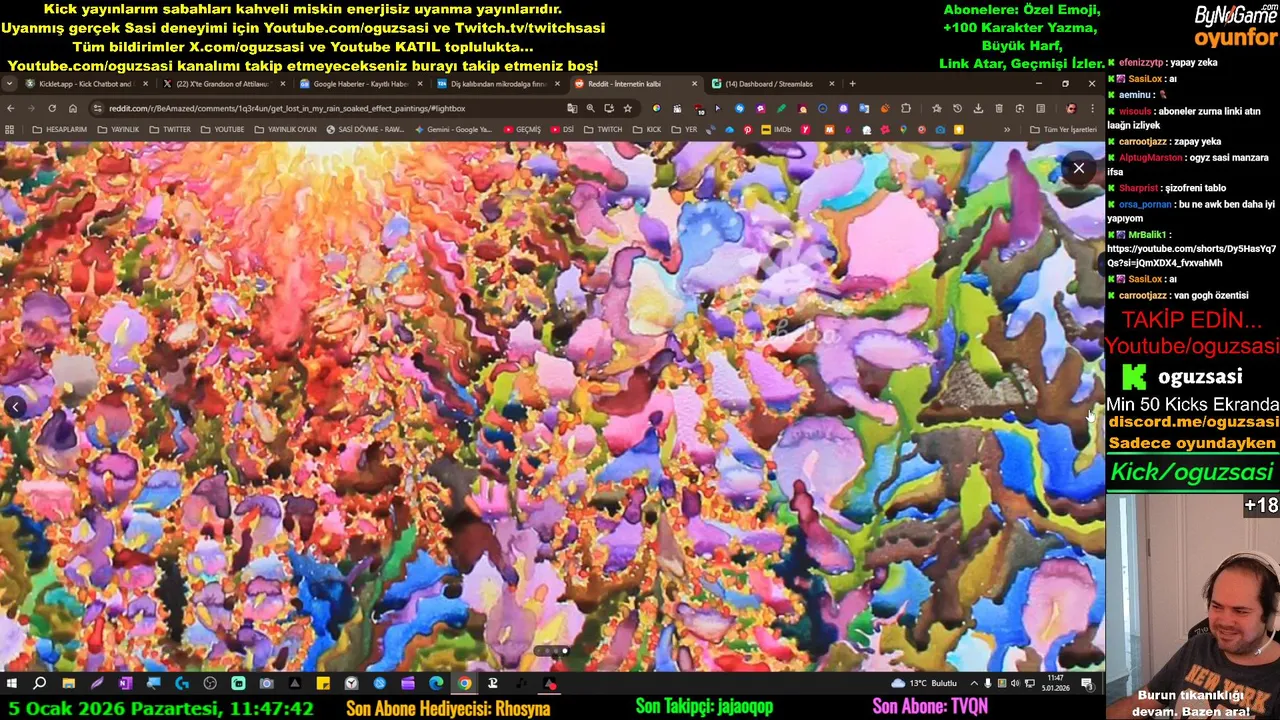Expand the TWITCH bookmark folder
The width and height of the screenshot is (1280, 720).
pos(603,130)
